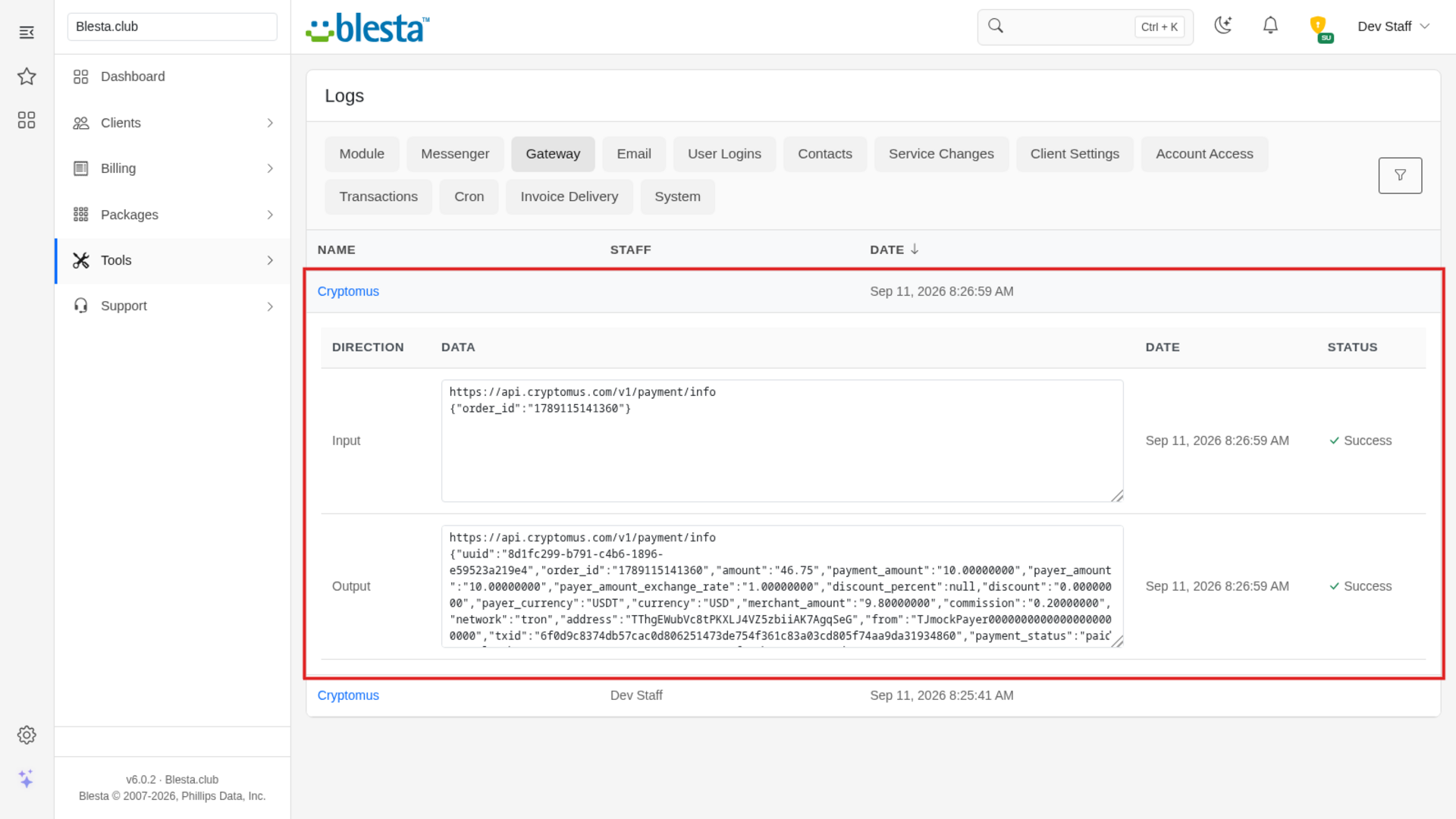This screenshot has width=1456, height=819.
Task: Click the Blesta.club company field
Action: (172, 27)
